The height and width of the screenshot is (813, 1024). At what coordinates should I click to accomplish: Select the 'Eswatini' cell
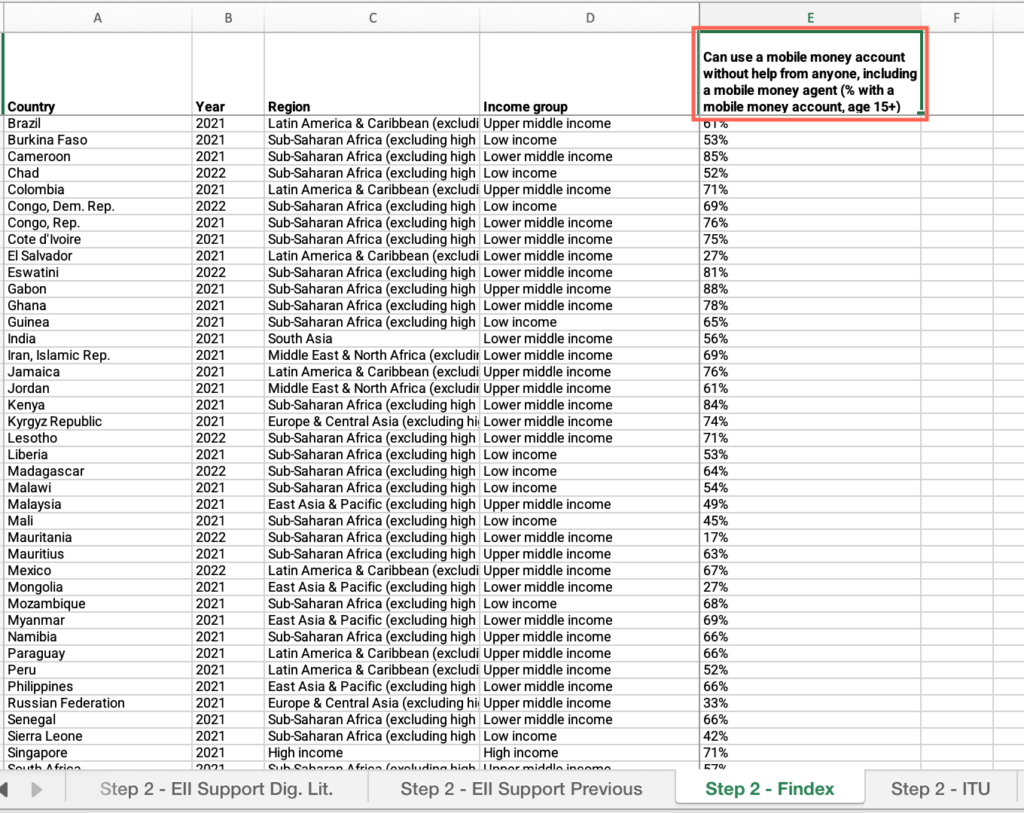click(x=97, y=272)
